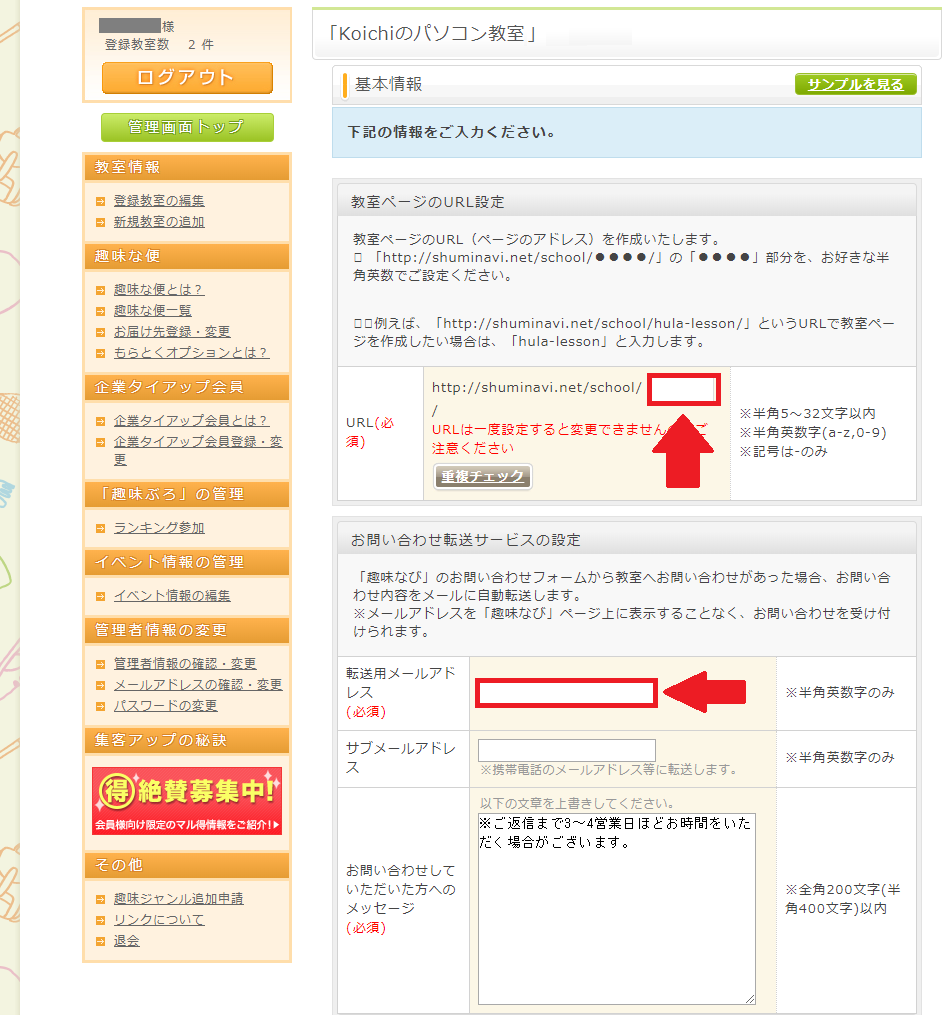This screenshot has width=943, height=1015.
Task: Open お届け先登録・変更 link
Action: 172,332
